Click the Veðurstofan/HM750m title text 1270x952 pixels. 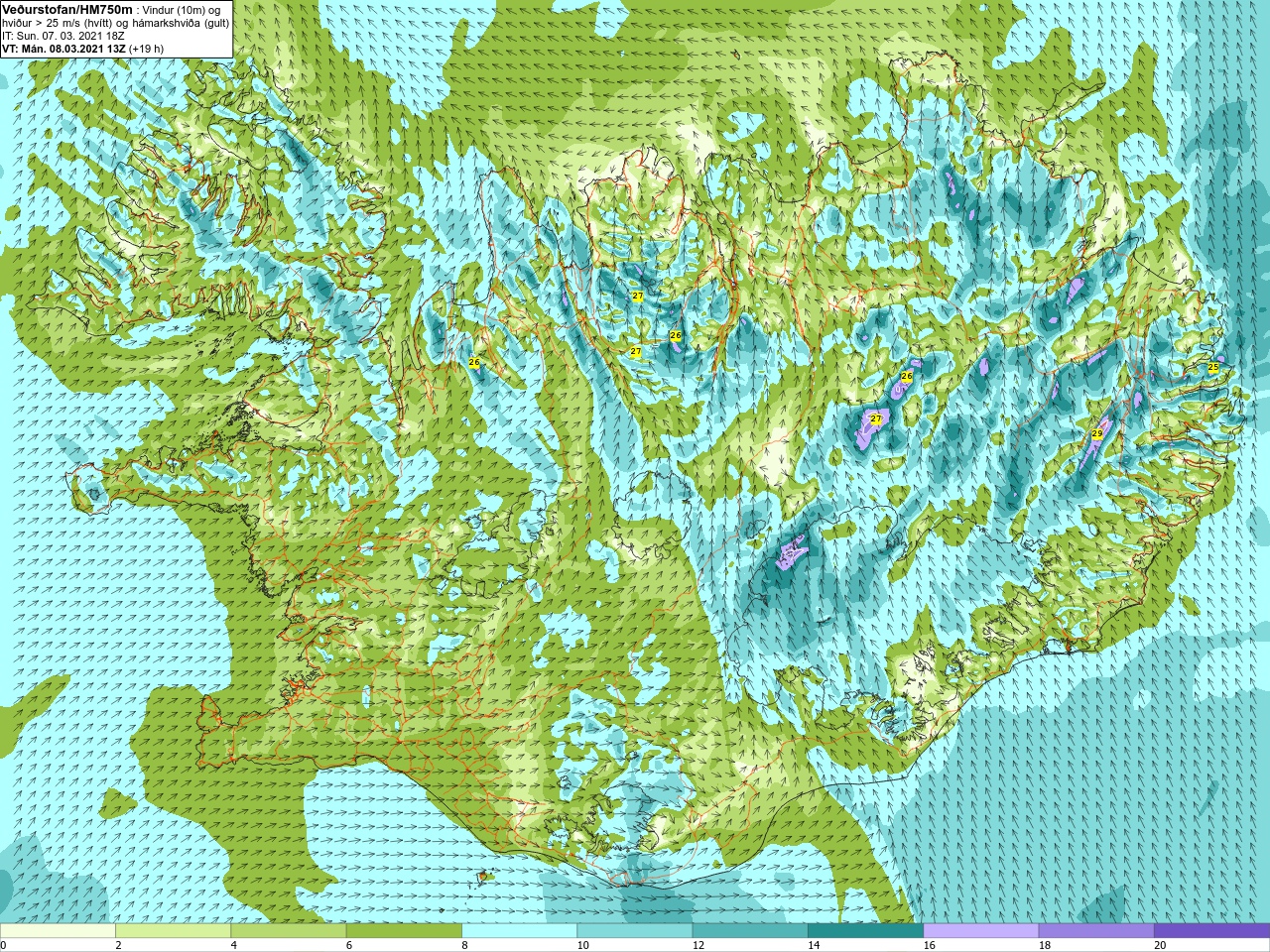click(67, 9)
